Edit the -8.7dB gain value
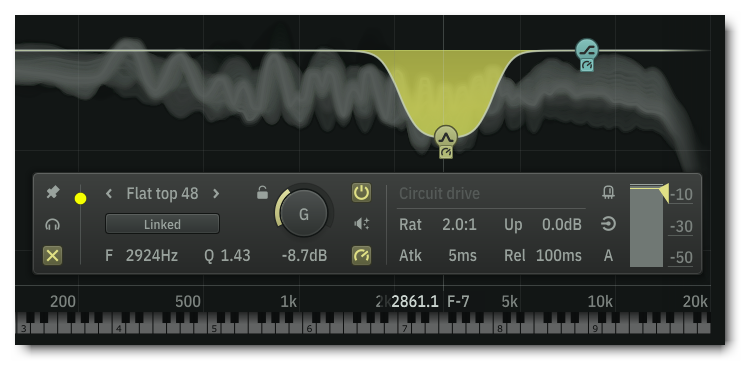The width and height of the screenshot is (752, 372). point(304,256)
